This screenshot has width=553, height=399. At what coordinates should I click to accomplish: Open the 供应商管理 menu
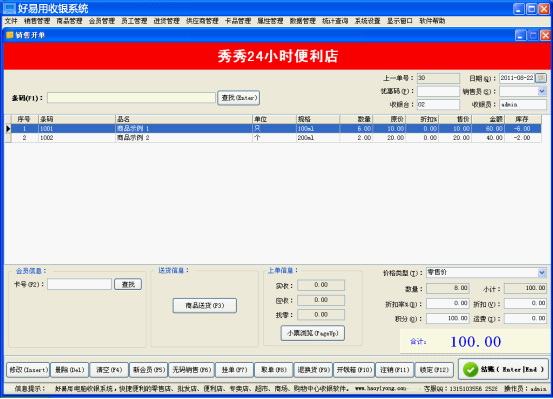pos(202,21)
